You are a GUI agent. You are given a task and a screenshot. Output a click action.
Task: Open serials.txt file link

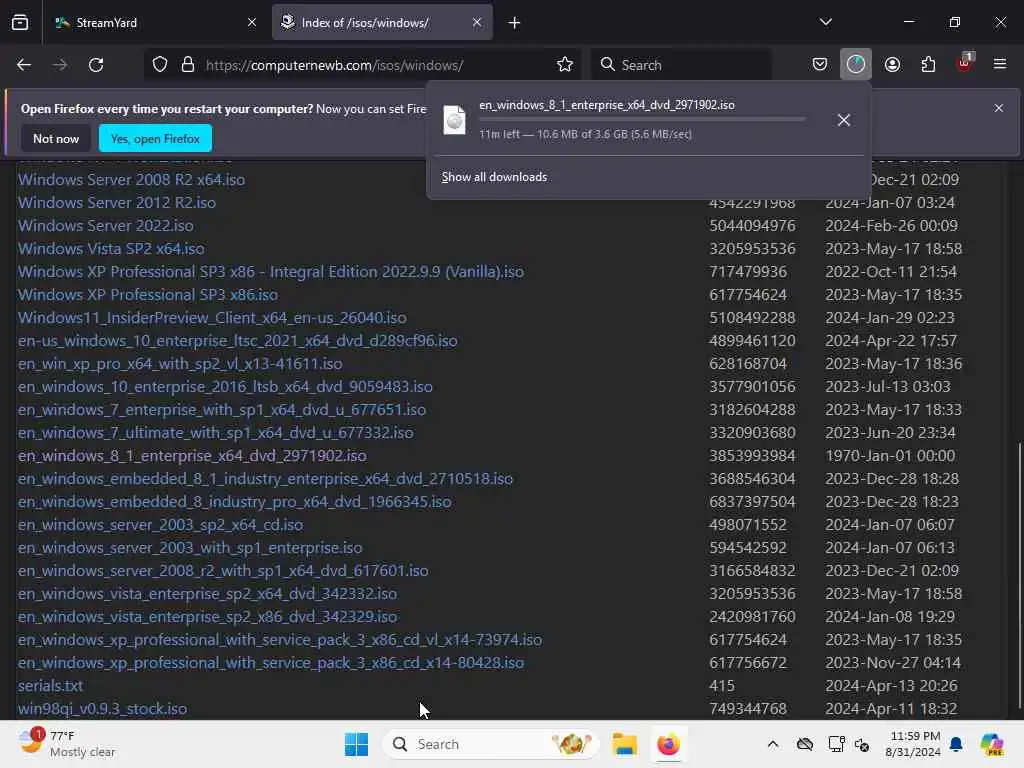50,686
